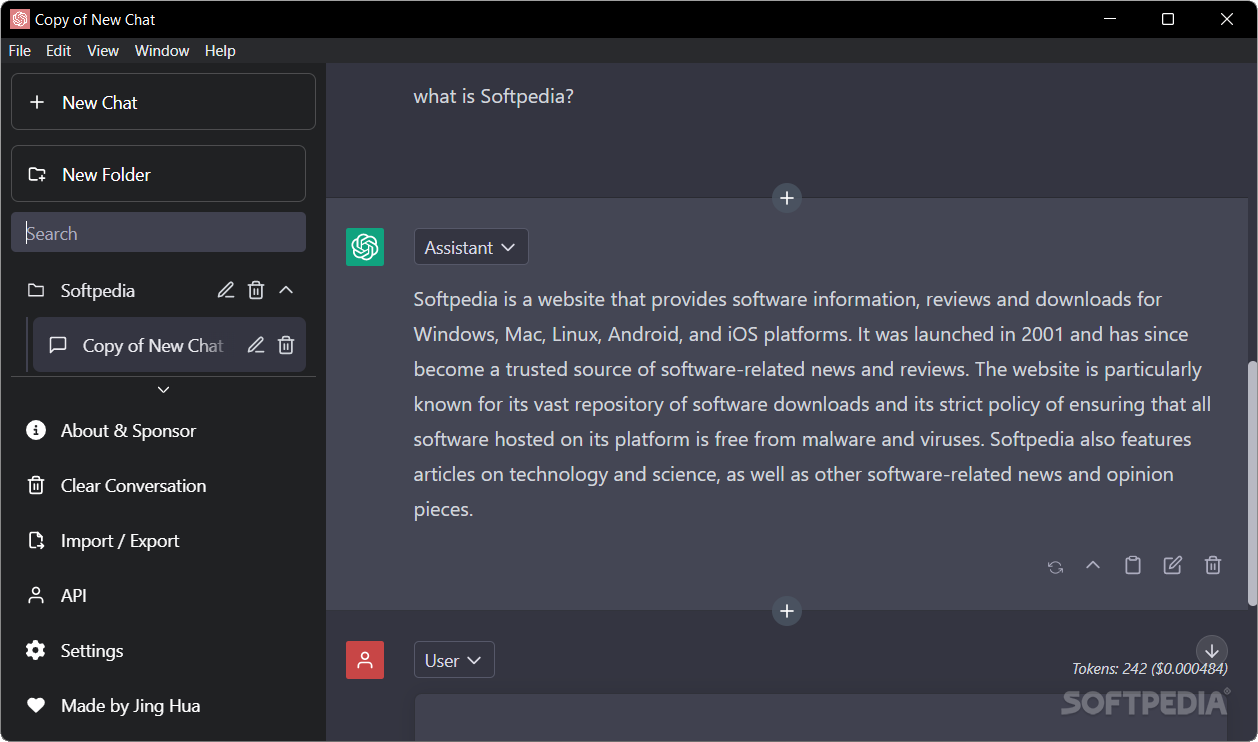Image resolution: width=1258 pixels, height=742 pixels.
Task: Regenerate the assistant response with refresh icon
Action: (1055, 566)
